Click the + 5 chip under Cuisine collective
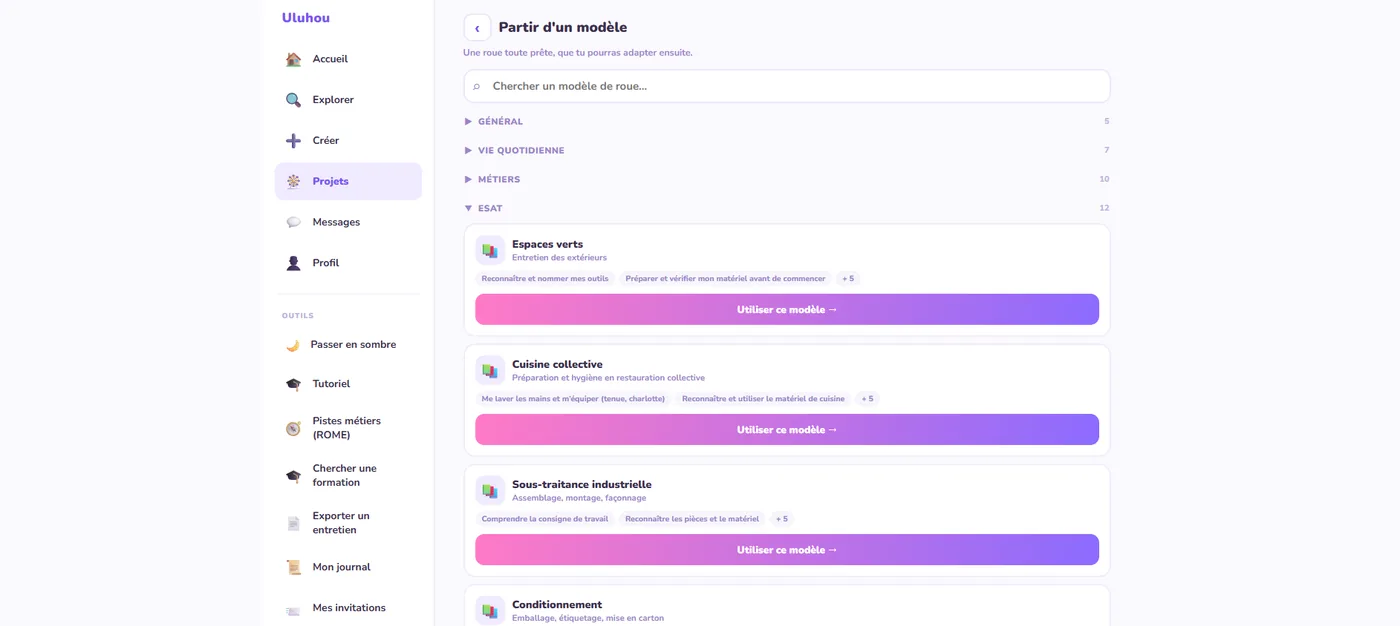This screenshot has width=1400, height=626. (867, 399)
